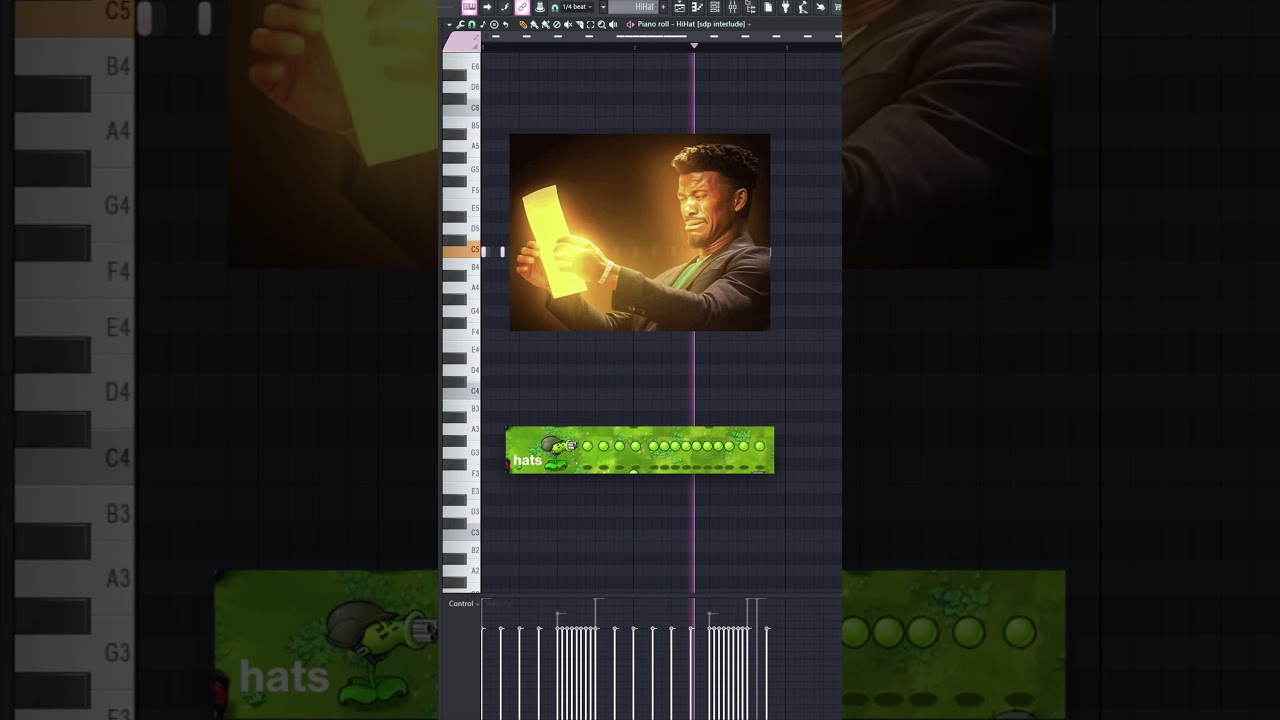Image resolution: width=1280 pixels, height=720 pixels.
Task: Click the stamp tool in main toolbar
Action: (x=540, y=7)
